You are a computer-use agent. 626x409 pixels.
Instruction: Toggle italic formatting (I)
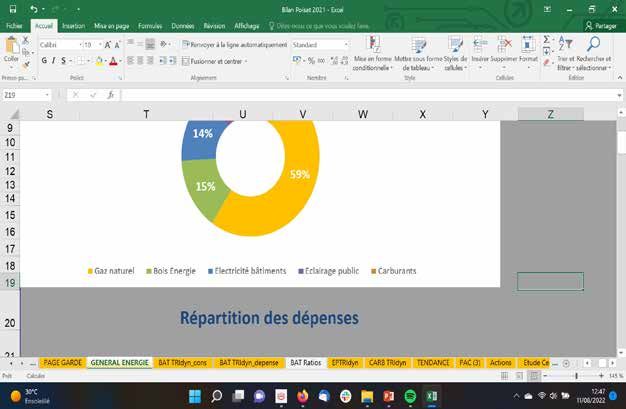56,61
